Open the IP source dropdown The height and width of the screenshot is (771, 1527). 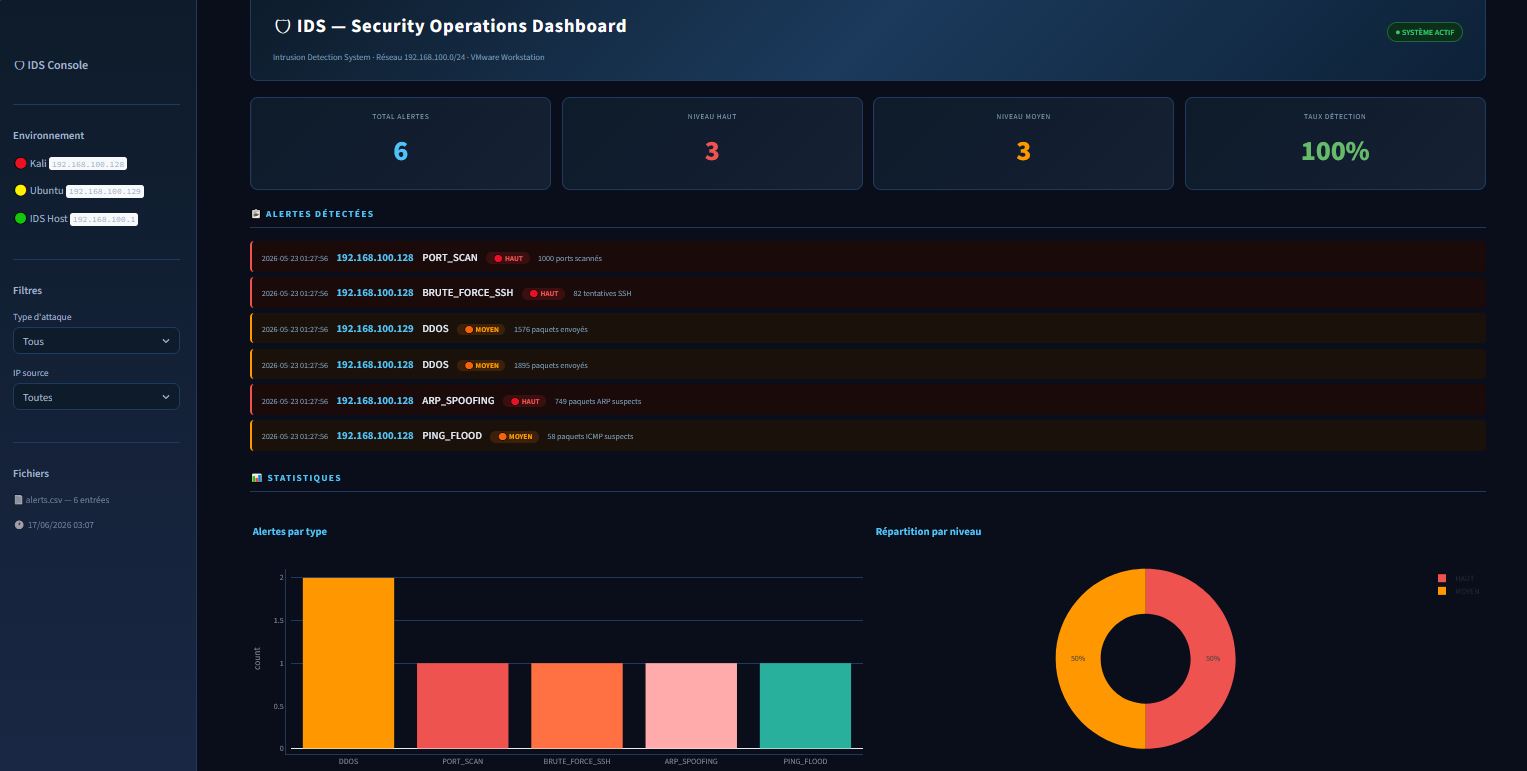[96, 397]
